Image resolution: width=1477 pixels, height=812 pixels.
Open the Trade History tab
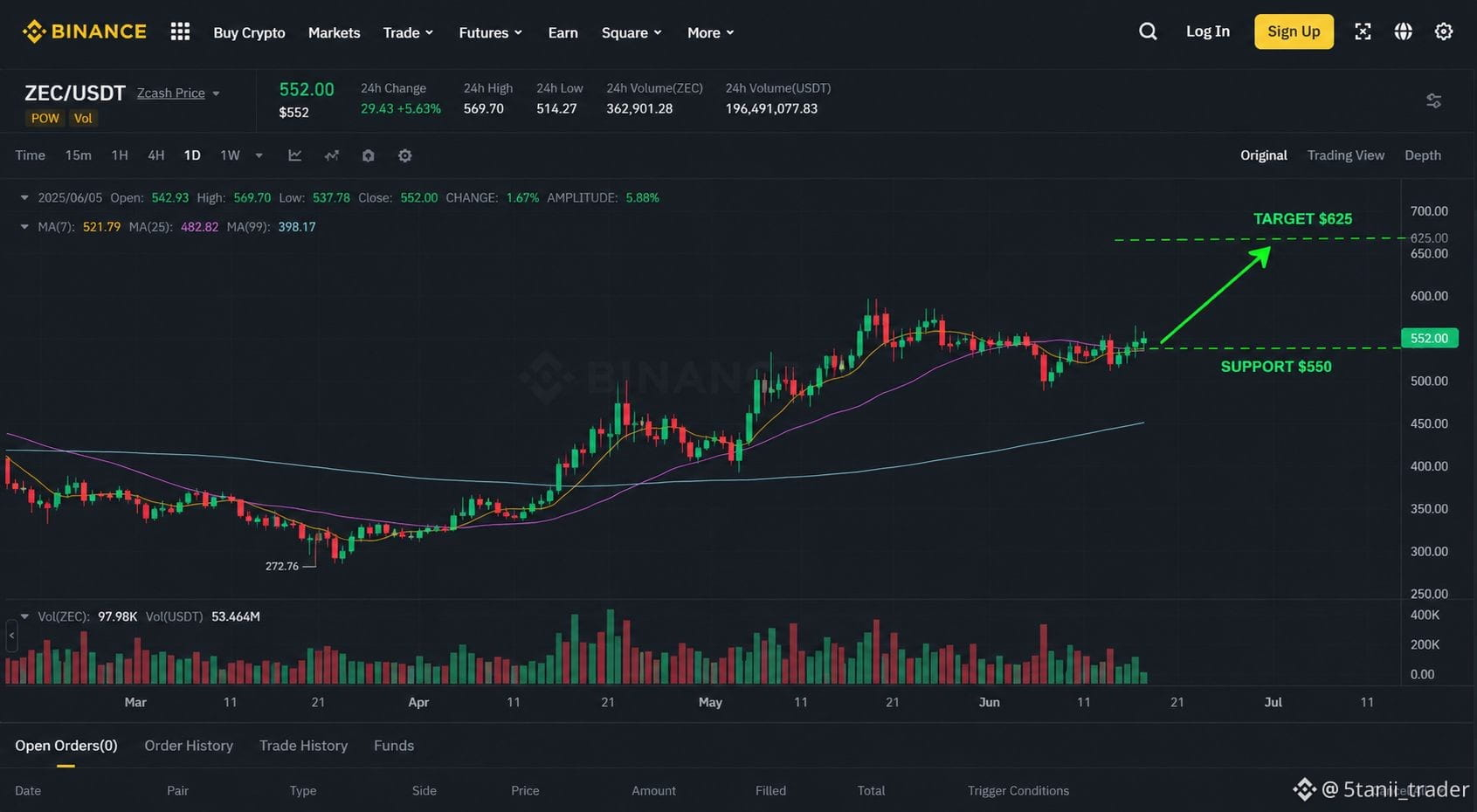pyautogui.click(x=303, y=746)
